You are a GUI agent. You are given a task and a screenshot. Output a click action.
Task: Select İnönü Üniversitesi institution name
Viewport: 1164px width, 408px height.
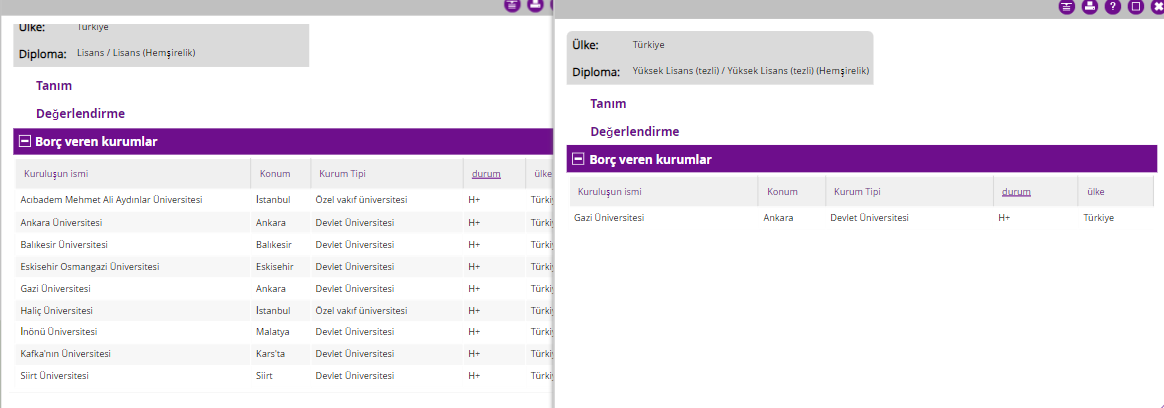[59, 332]
